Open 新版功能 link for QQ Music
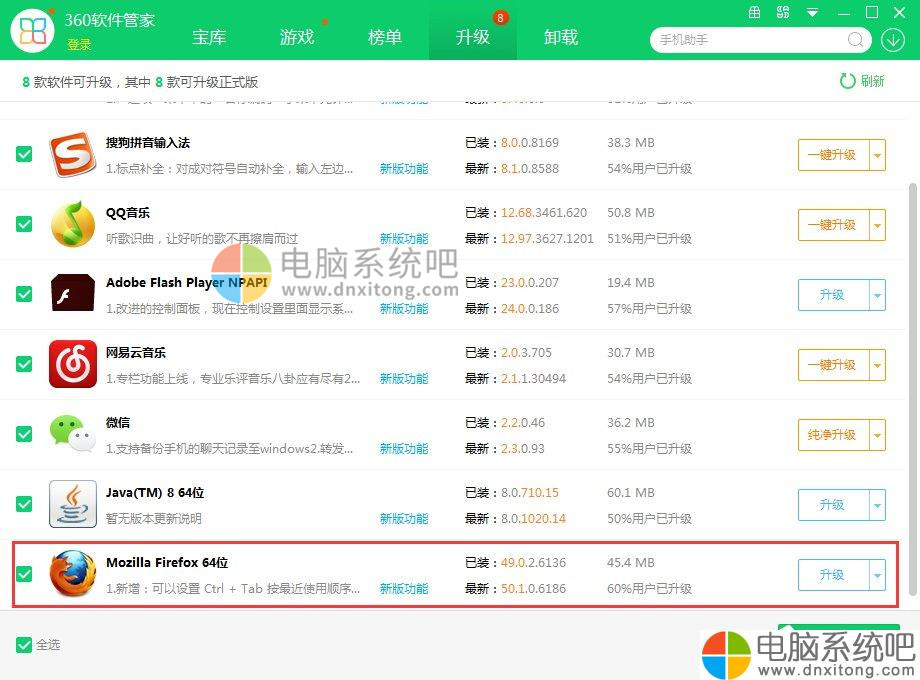Image resolution: width=920 pixels, height=680 pixels. coord(404,239)
